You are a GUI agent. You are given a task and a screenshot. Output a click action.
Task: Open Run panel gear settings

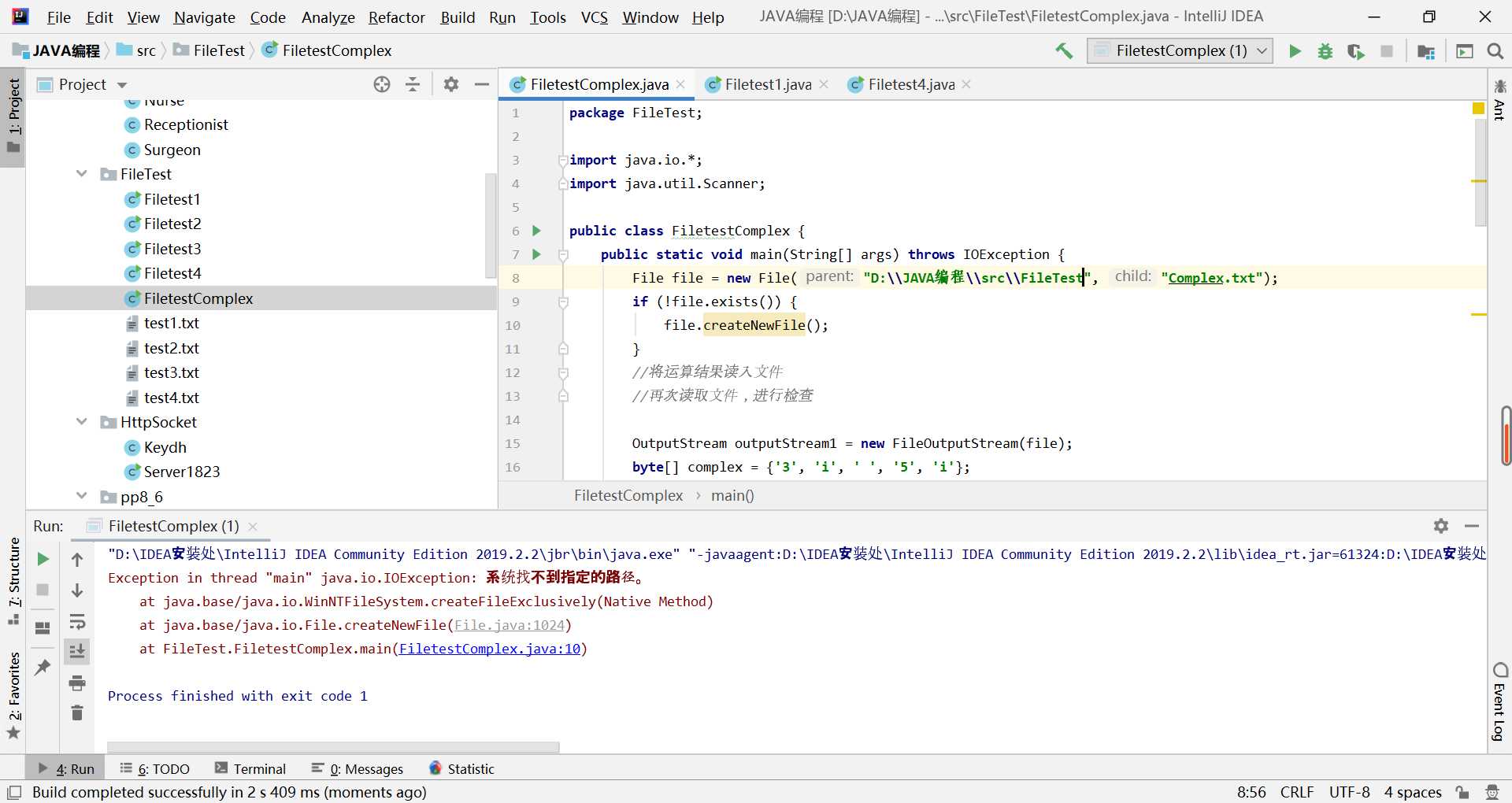click(1441, 526)
